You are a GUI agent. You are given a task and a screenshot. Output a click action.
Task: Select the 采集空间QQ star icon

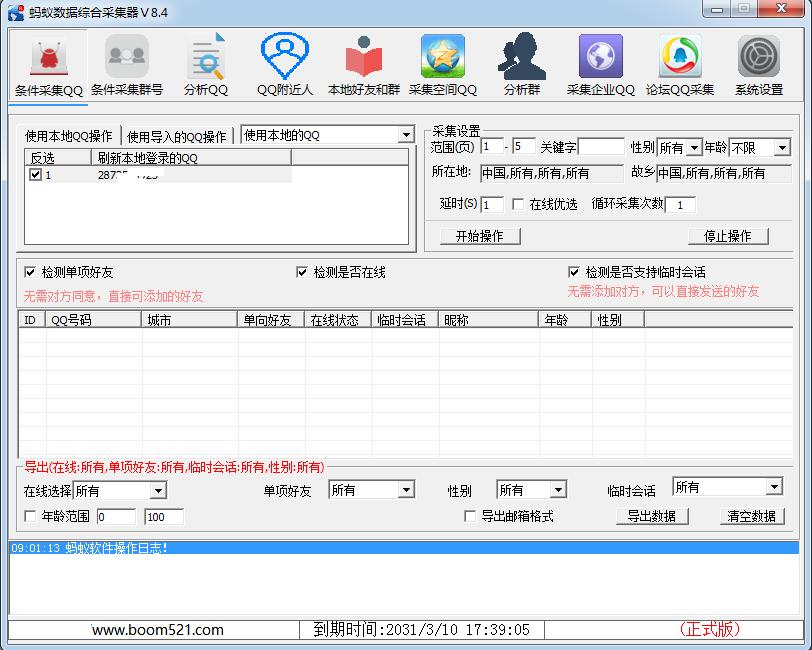[443, 66]
